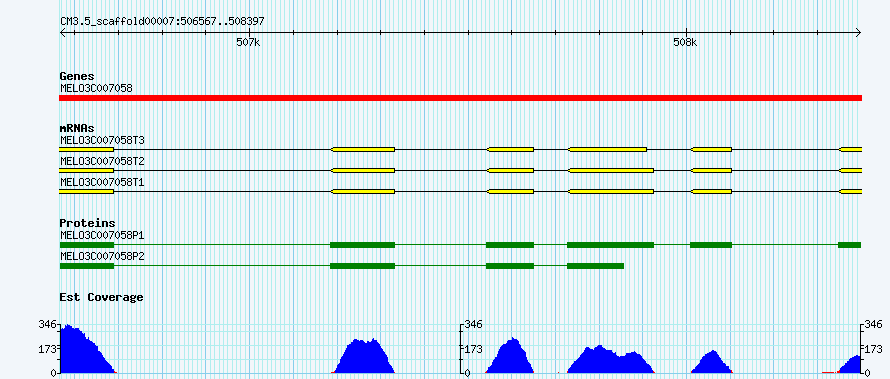Screen dimensions: 890x379
Task: Select the first yellow exon of MELO3C007058T3
Action: (x=86, y=149)
